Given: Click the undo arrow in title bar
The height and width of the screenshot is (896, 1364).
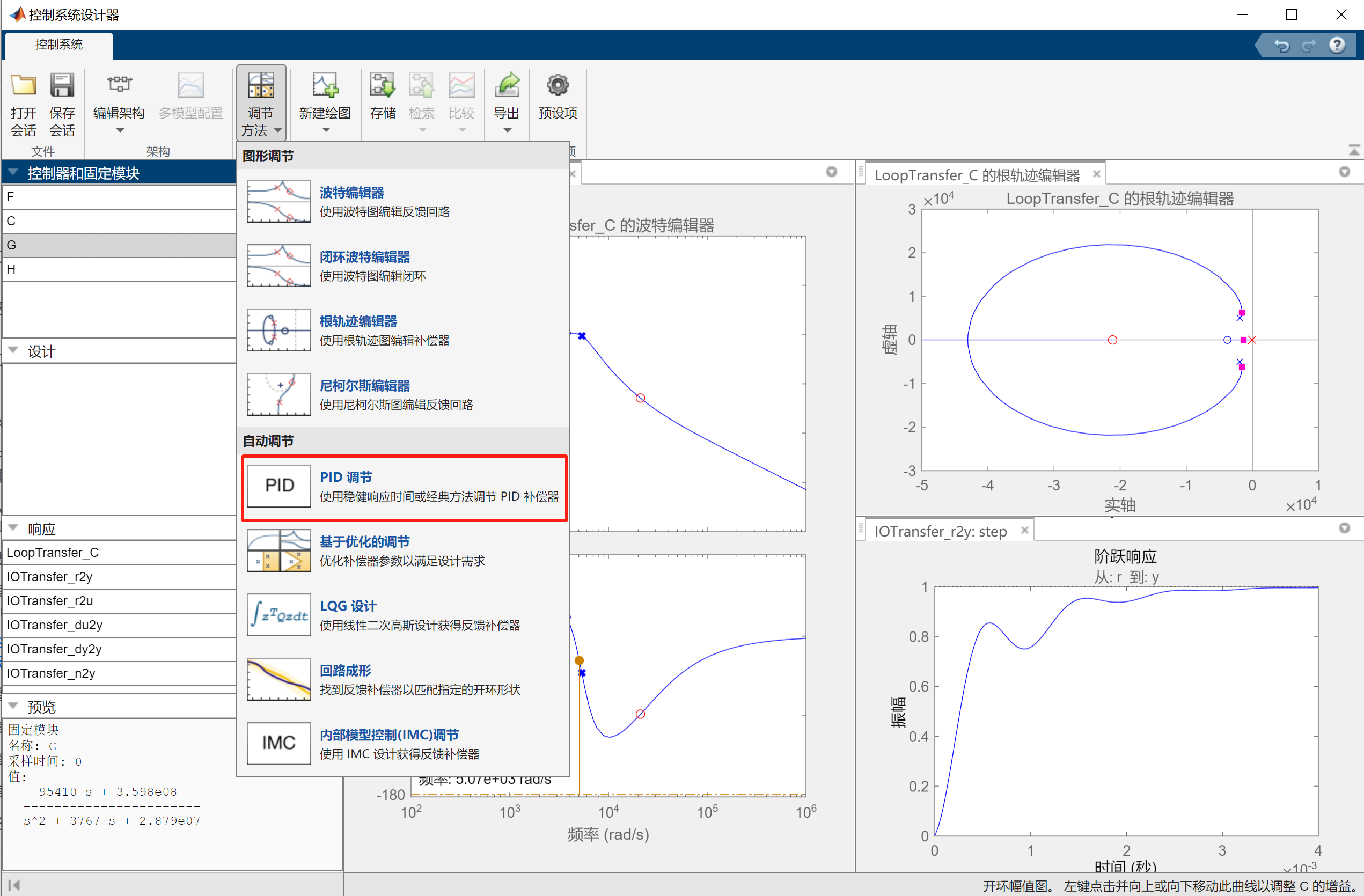Looking at the screenshot, I should pyautogui.click(x=1281, y=45).
